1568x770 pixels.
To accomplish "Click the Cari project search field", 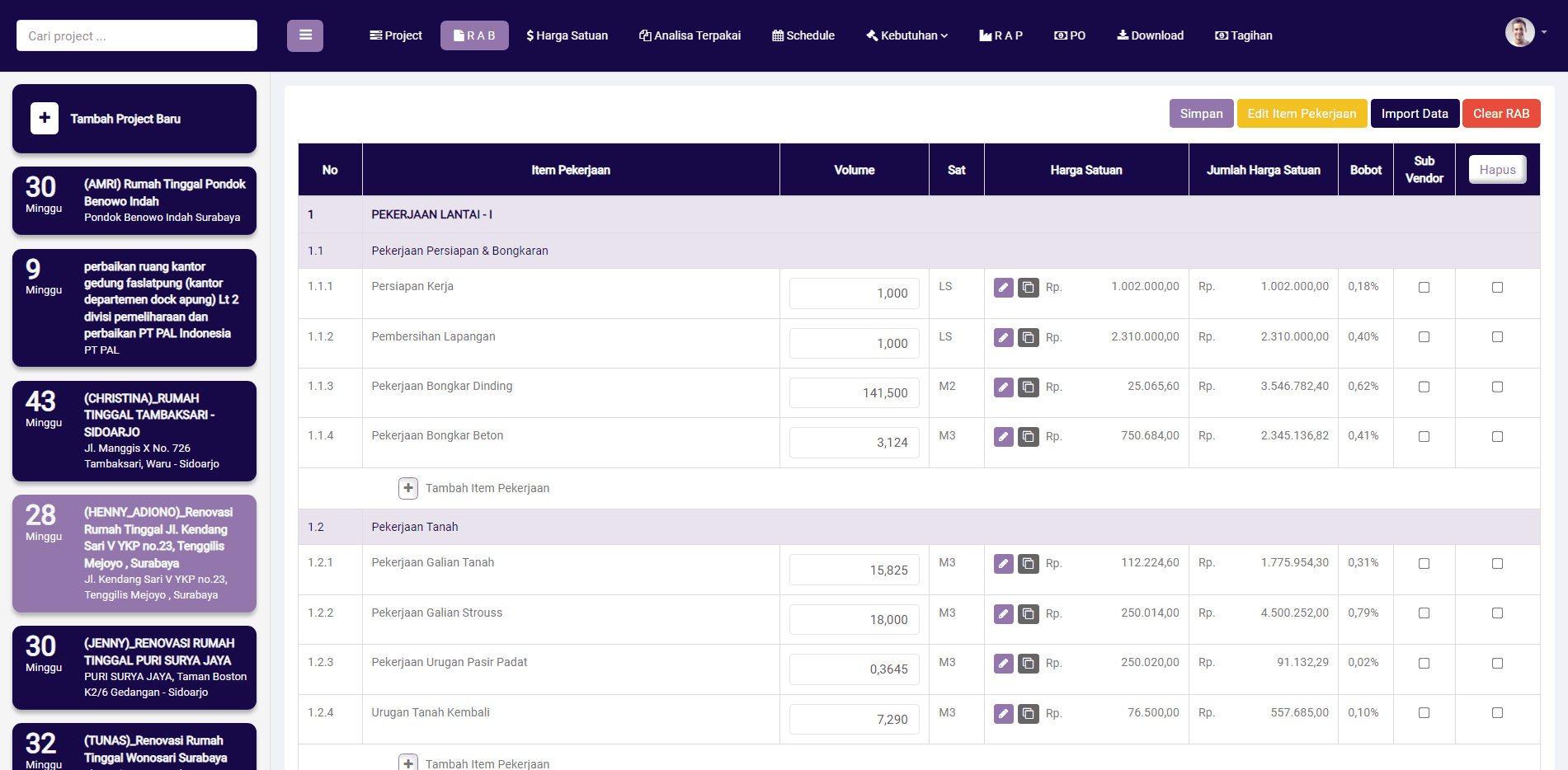I will pyautogui.click(x=137, y=35).
